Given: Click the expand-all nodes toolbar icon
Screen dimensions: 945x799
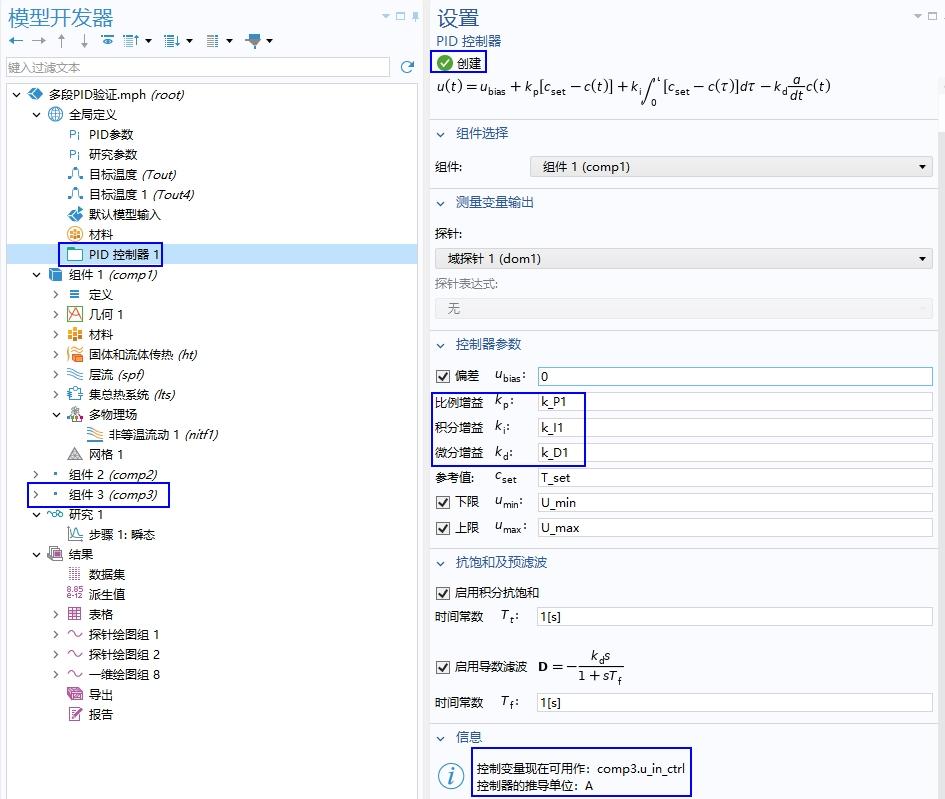Looking at the screenshot, I should pyautogui.click(x=131, y=40).
